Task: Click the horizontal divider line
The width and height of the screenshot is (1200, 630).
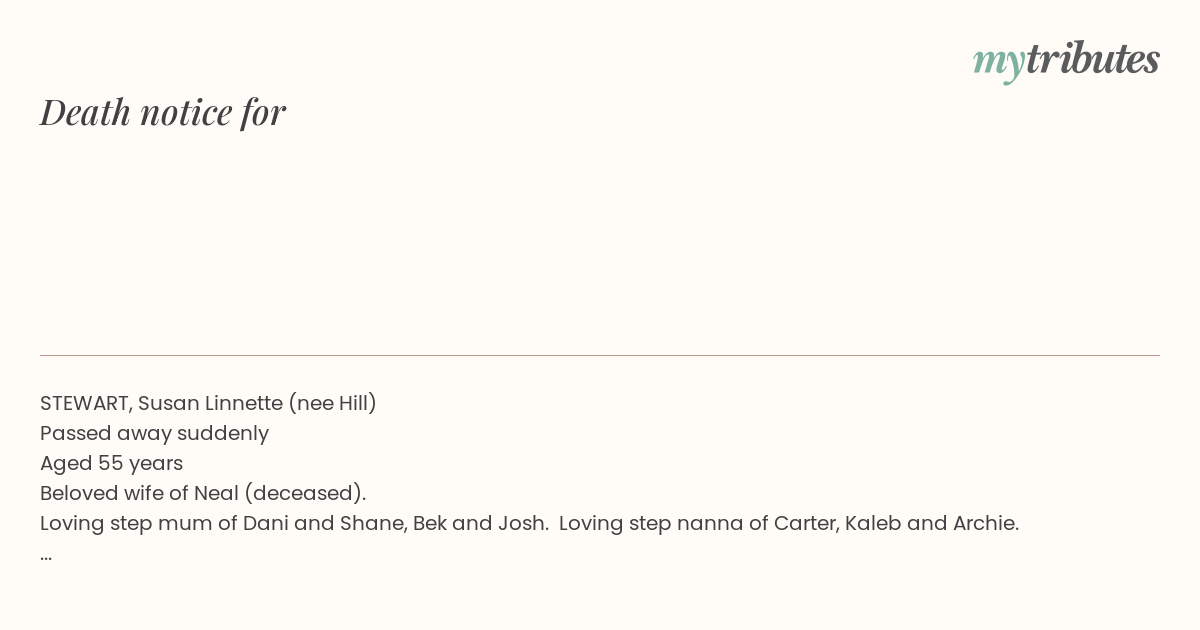Action: pos(600,355)
